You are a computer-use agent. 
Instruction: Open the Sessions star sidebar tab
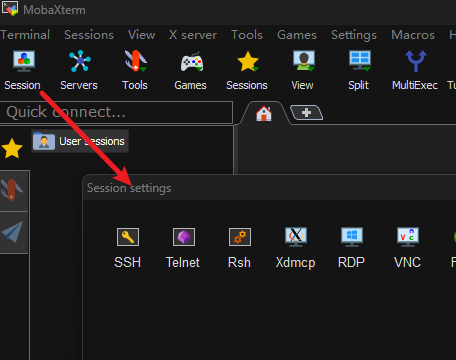pos(12,148)
